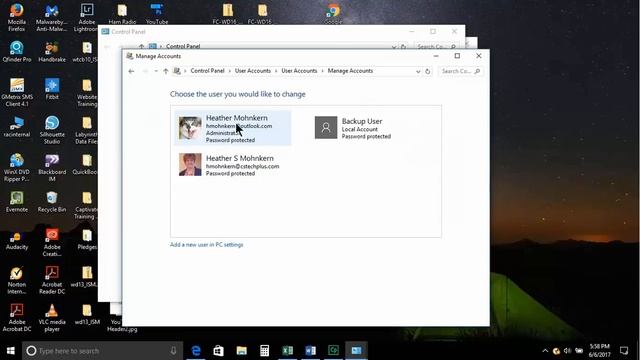Launch Audacity desktop shortcut
The image size is (640, 360).
point(17,240)
